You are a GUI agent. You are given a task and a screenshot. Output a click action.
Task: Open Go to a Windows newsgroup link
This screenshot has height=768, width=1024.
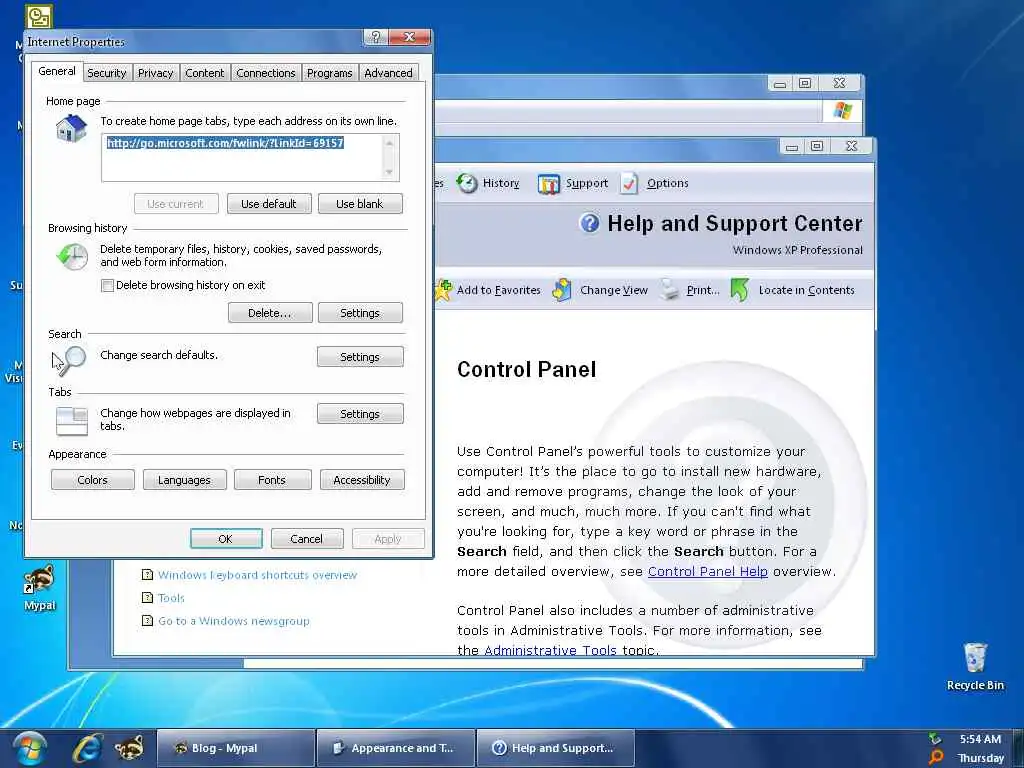[234, 620]
